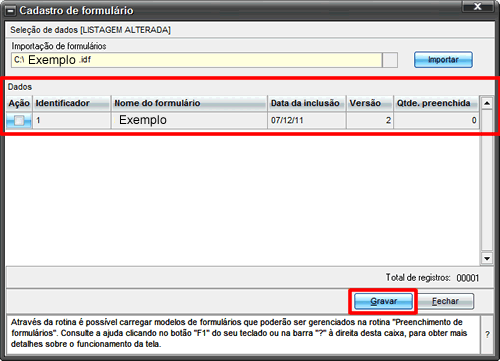This screenshot has width=500, height=361.
Task: Tick the Ação checkbox in row 1
Action: pos(19,120)
